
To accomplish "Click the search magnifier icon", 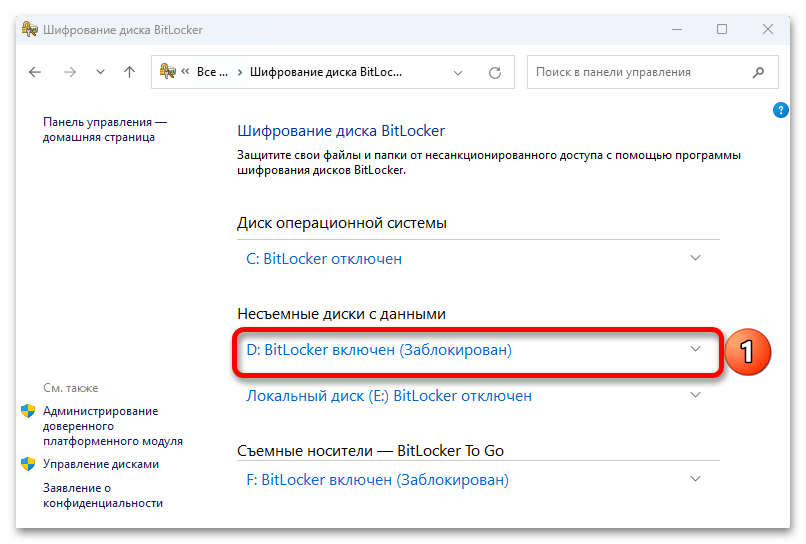I will tap(758, 72).
